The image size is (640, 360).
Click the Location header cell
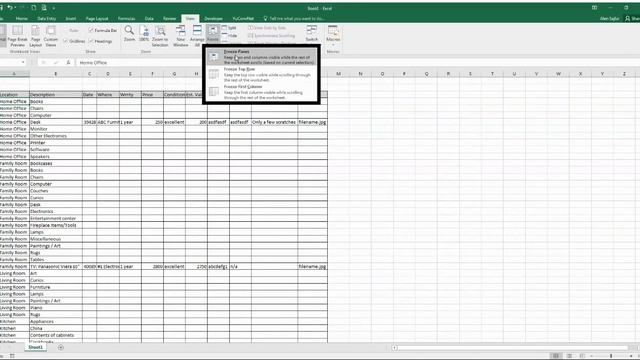[14, 95]
